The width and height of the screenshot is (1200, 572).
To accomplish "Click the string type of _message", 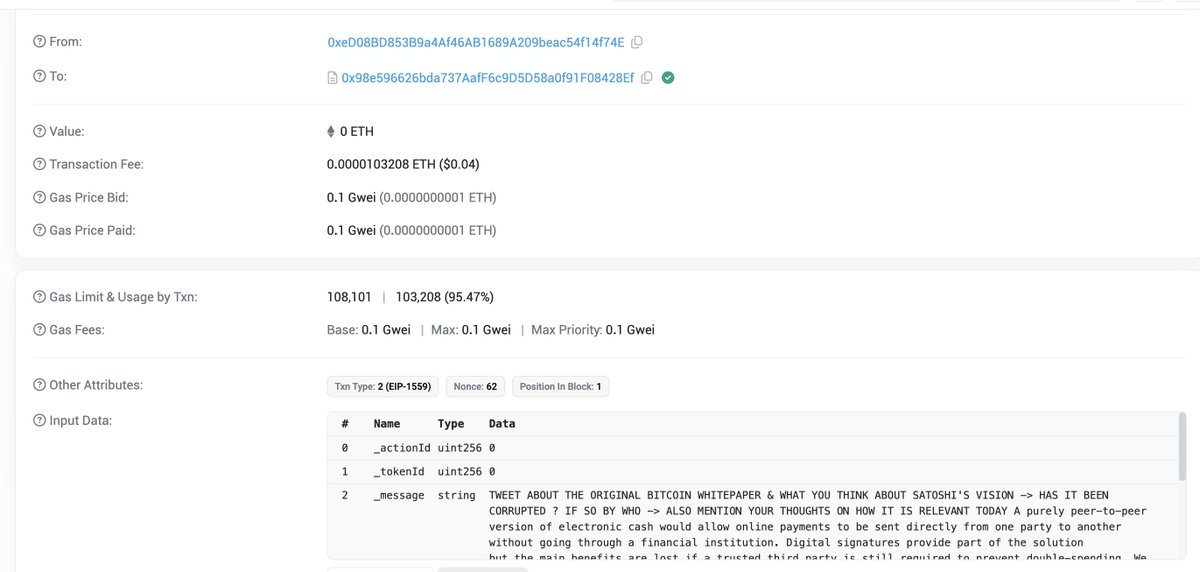I will [x=457, y=495].
